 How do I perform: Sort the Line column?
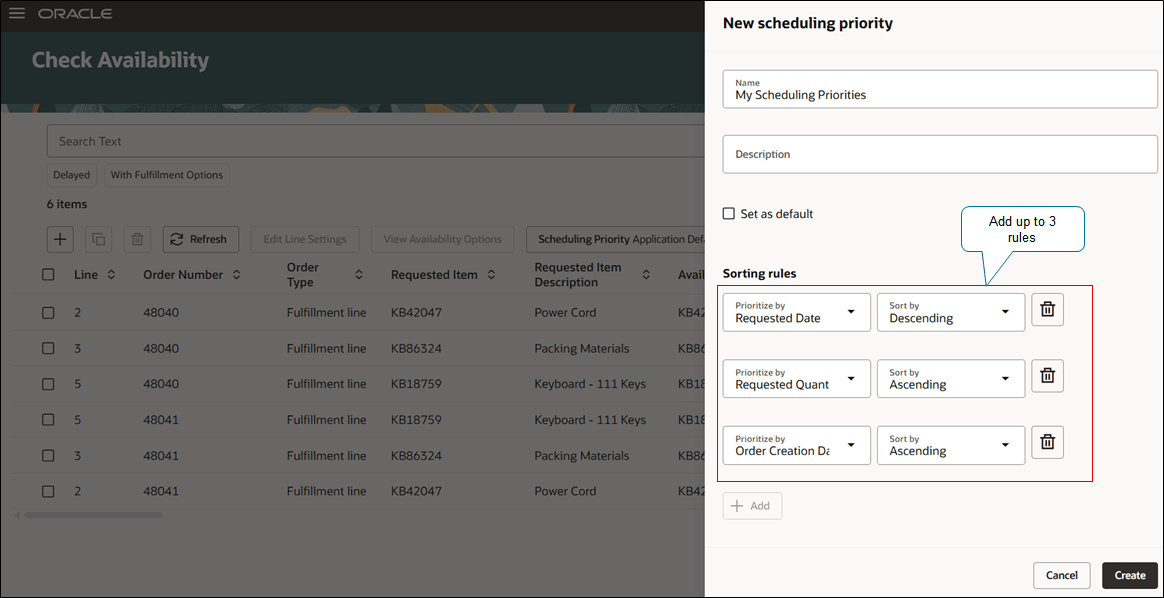click(x=111, y=275)
